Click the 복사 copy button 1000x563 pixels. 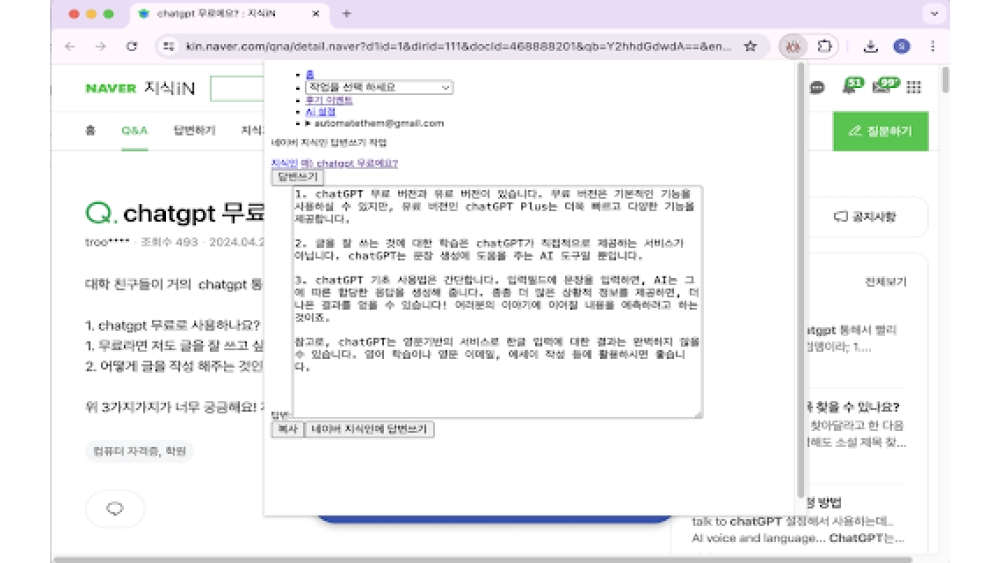point(287,429)
